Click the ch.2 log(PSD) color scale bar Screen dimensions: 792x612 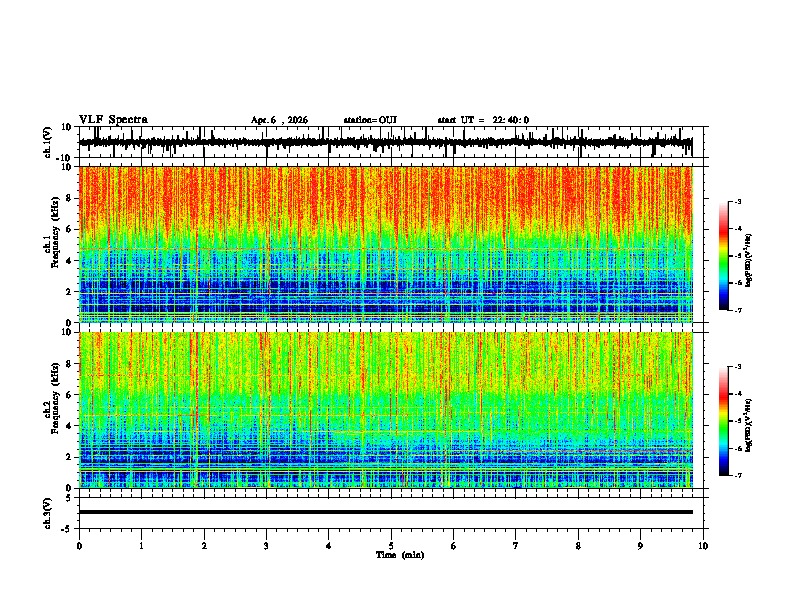724,421
